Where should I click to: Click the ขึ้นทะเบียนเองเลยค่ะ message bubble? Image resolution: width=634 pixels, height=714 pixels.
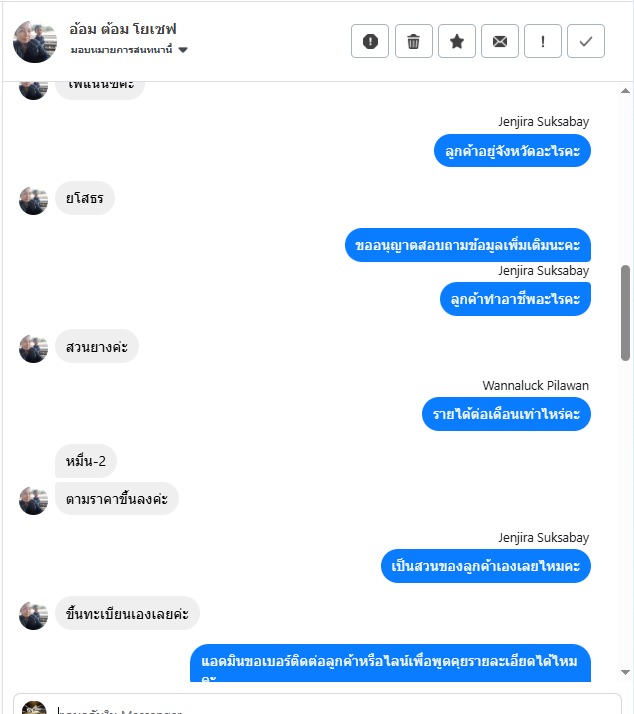(127, 613)
